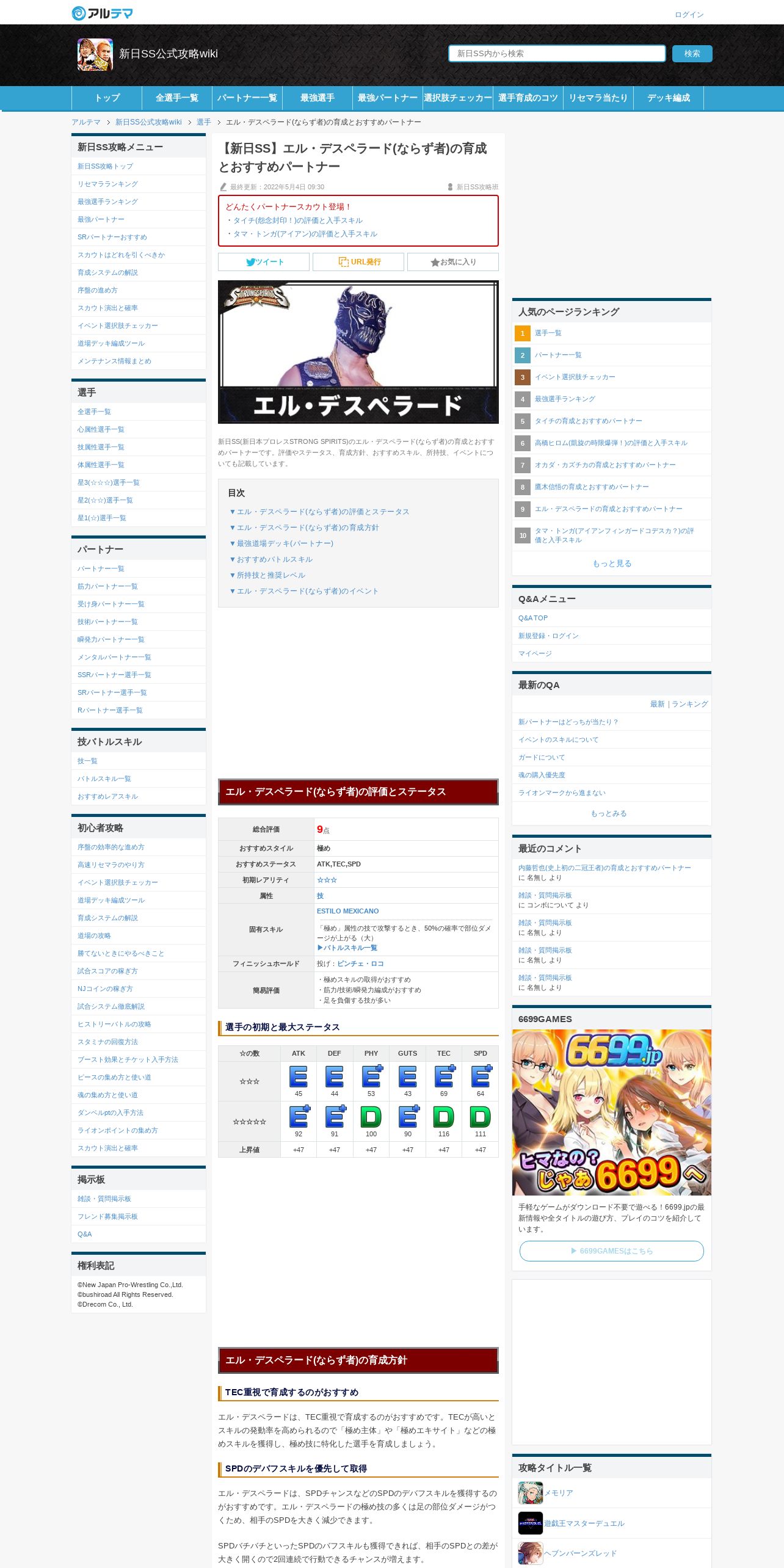The image size is (784, 1568).
Task: Open the 最強選手 navigation tab
Action: coord(318,98)
